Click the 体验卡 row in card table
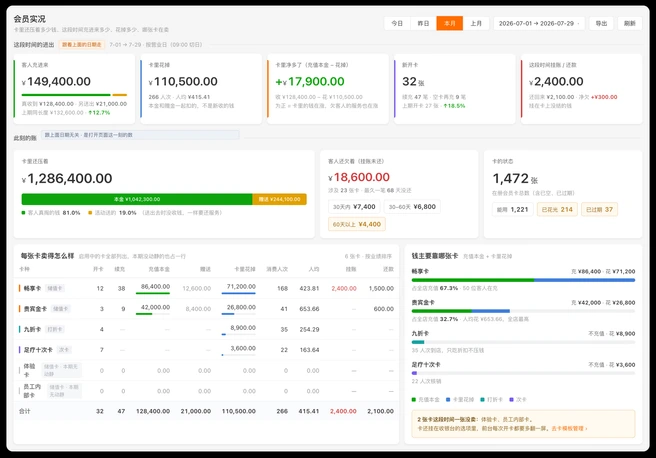Screen dimensions: 656x458 (x=206, y=370)
